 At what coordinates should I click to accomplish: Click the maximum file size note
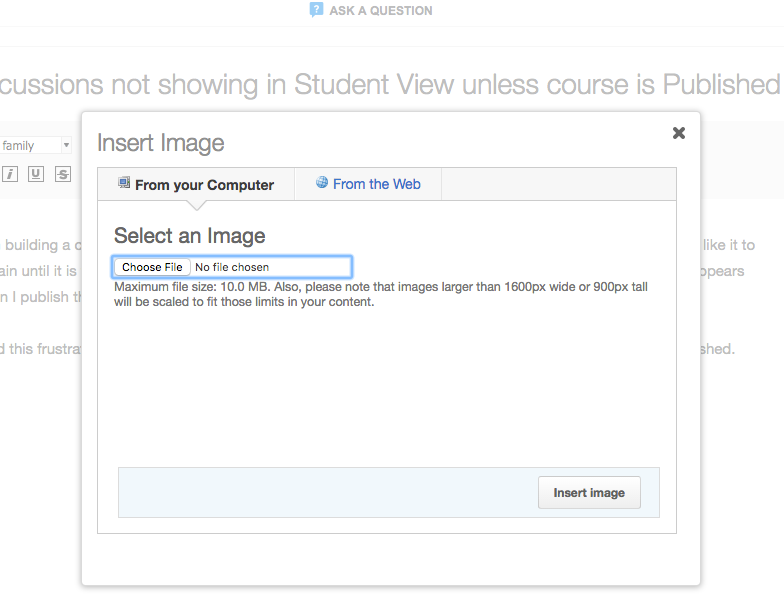(x=380, y=295)
